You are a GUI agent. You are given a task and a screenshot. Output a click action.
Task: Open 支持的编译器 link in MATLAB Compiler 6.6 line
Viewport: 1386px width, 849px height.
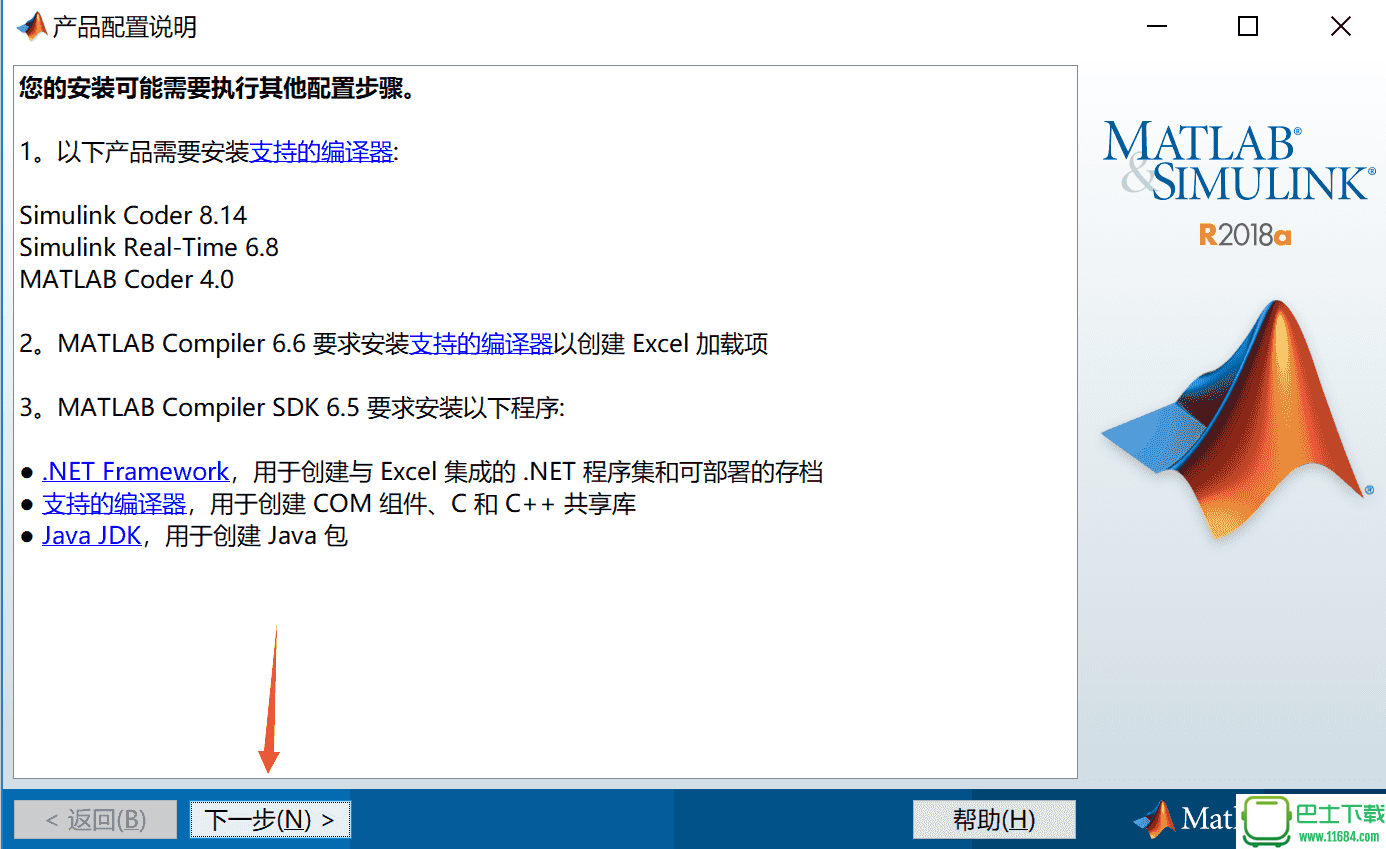tap(482, 344)
